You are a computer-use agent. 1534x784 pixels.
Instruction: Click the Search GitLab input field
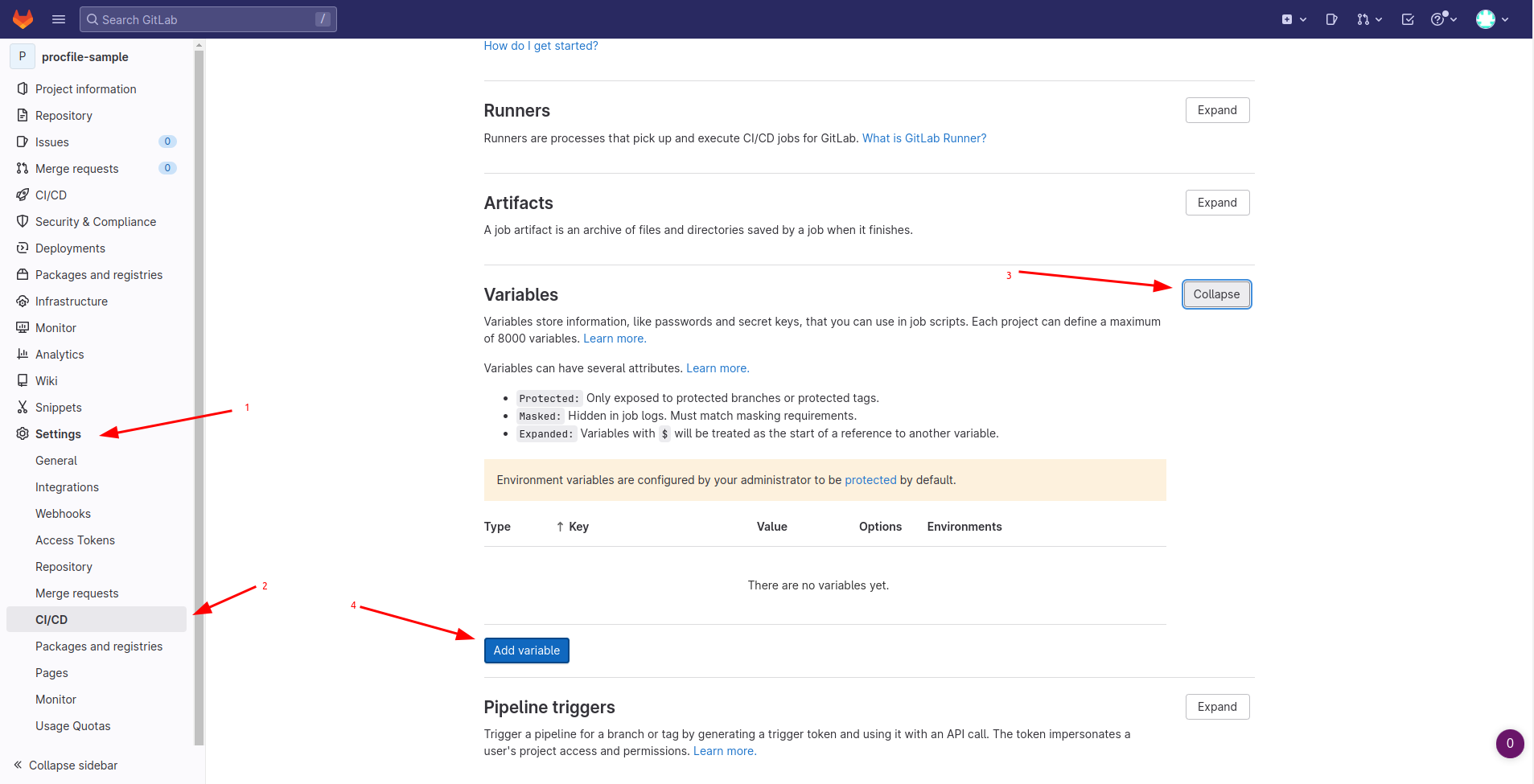pos(208,18)
